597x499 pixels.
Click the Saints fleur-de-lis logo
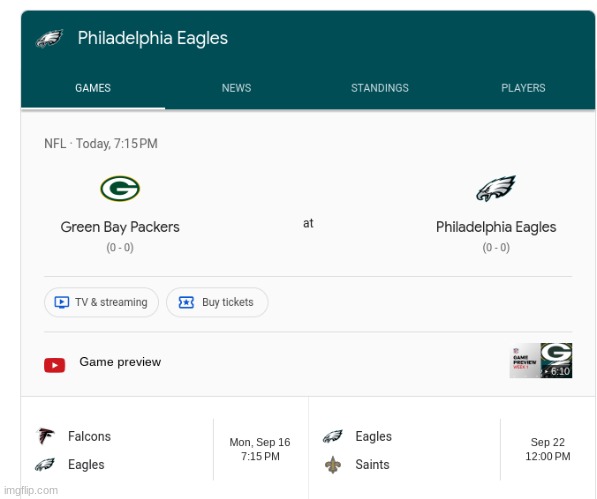(333, 465)
